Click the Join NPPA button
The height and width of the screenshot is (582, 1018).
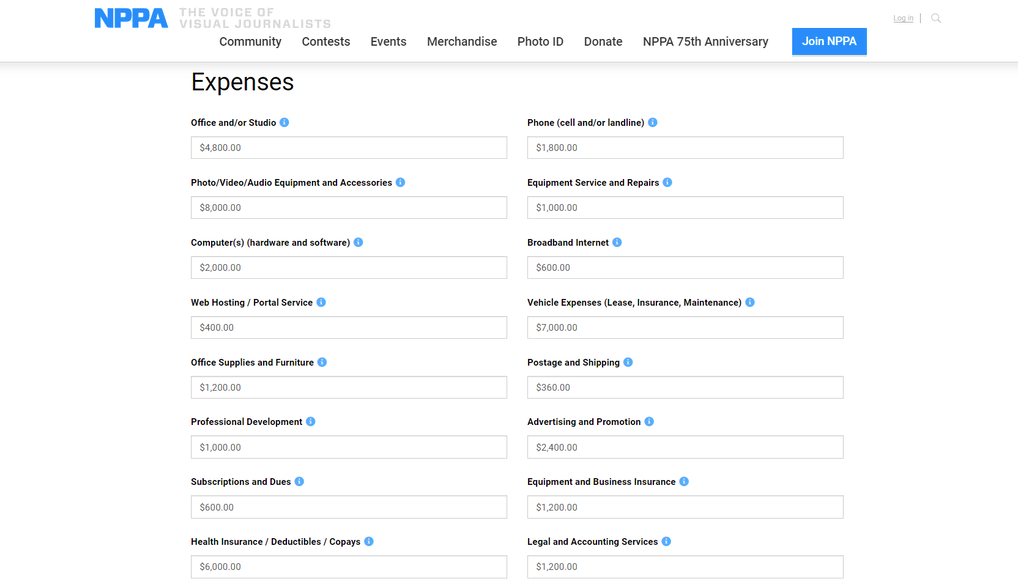tap(829, 42)
